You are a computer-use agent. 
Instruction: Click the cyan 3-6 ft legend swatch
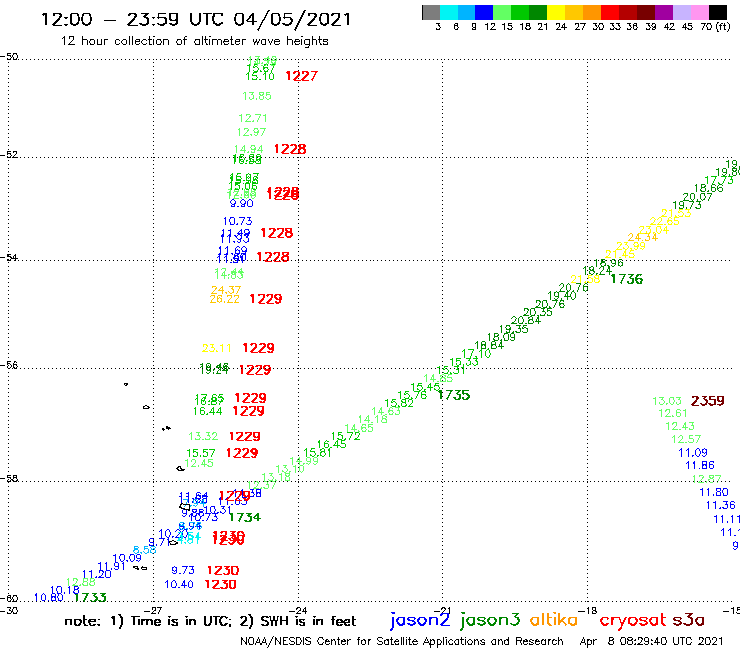[449, 12]
